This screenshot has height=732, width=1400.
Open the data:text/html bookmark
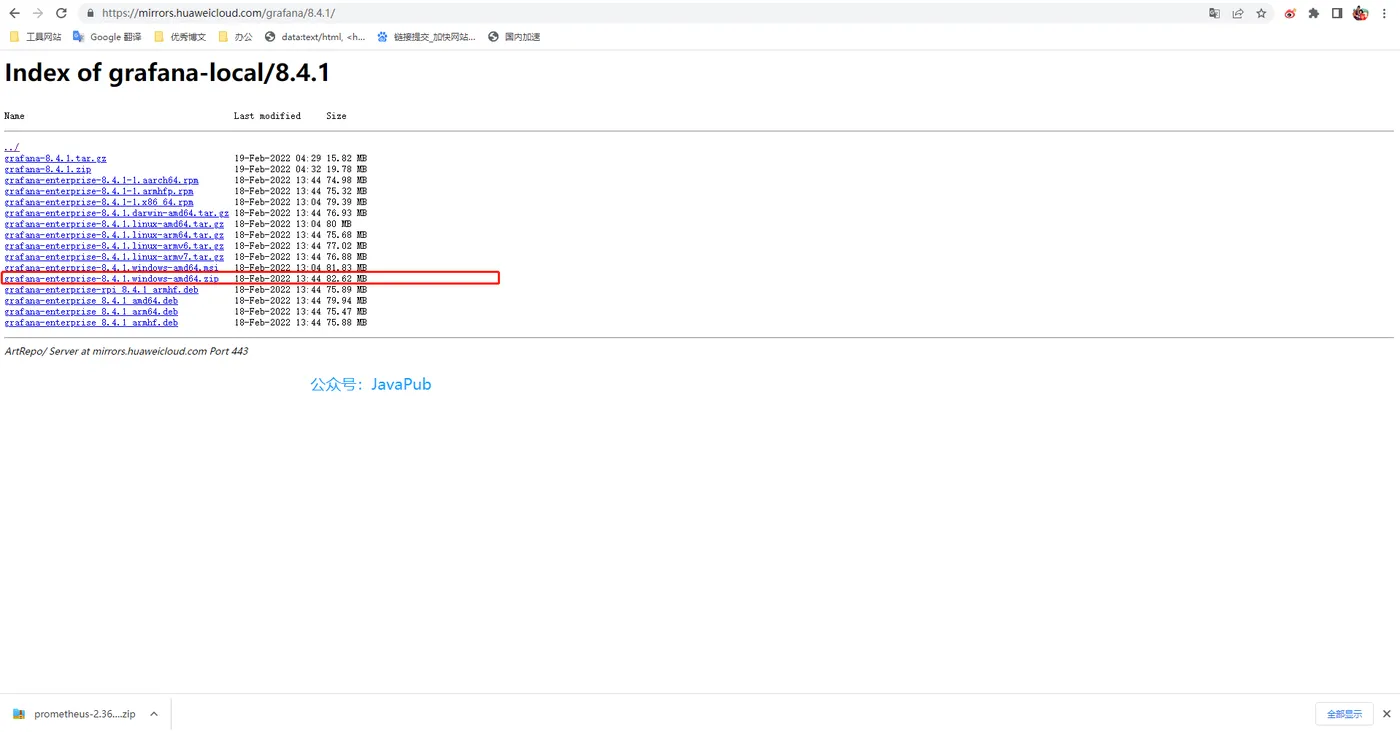coord(315,37)
